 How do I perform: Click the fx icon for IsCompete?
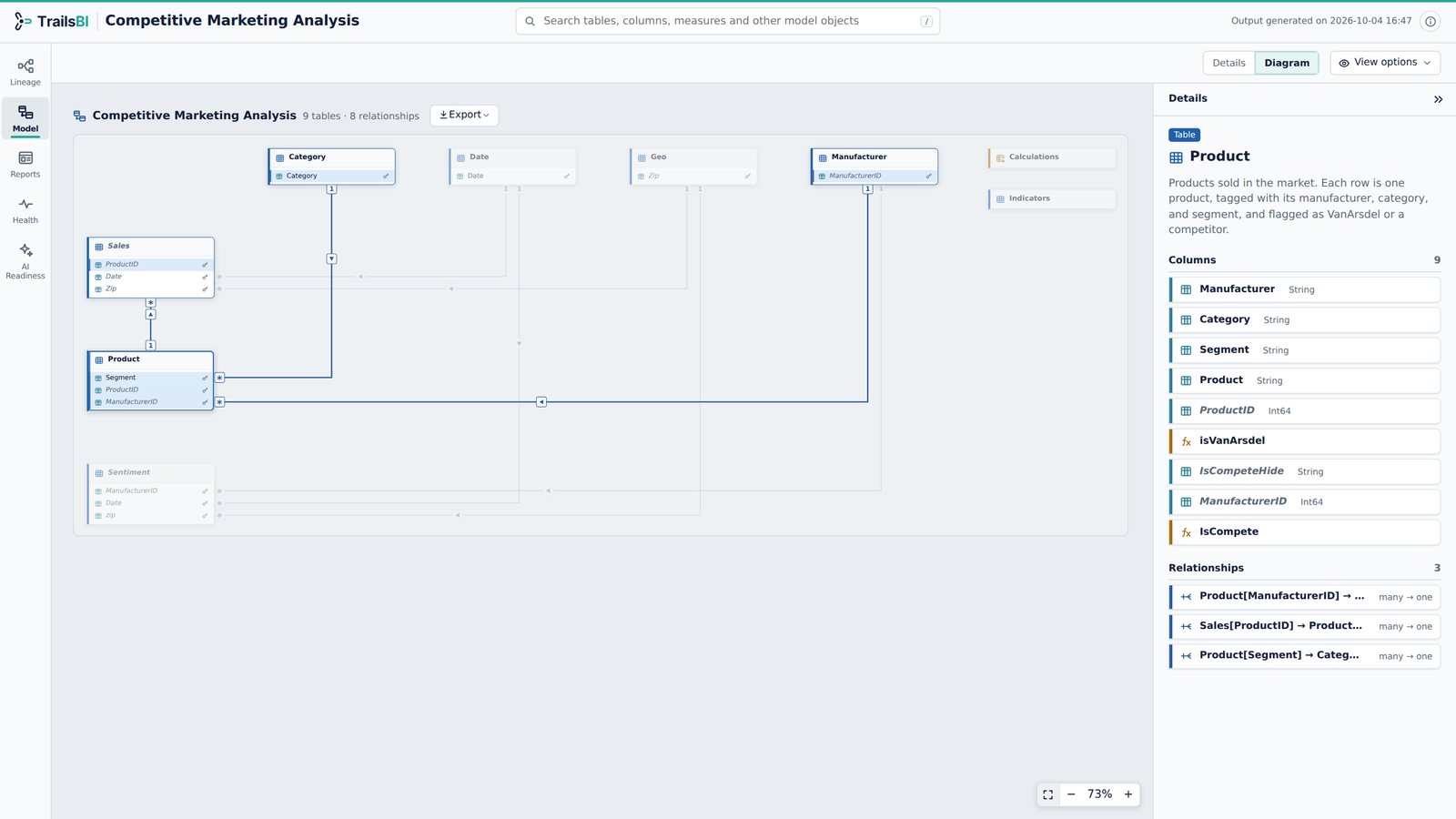(1186, 533)
